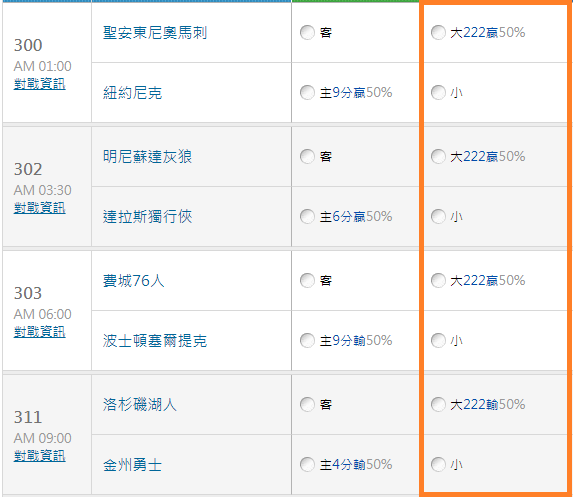The image size is (573, 497).
Task: Open 對戰資訊 link for game 311
Action: point(39,455)
